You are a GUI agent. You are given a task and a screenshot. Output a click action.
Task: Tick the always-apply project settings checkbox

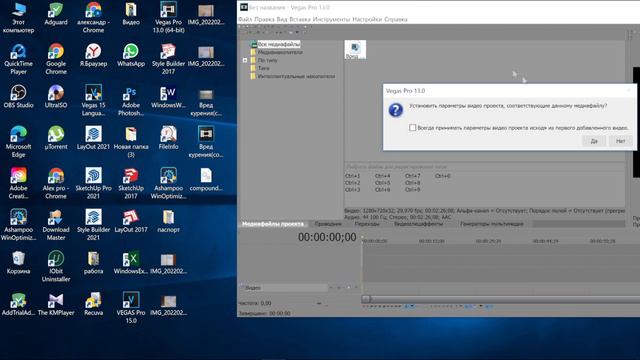pyautogui.click(x=413, y=128)
